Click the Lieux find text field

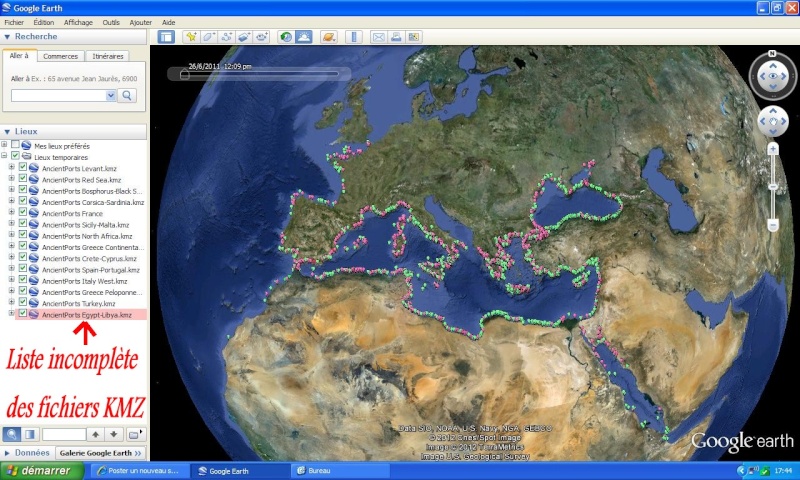[64, 435]
